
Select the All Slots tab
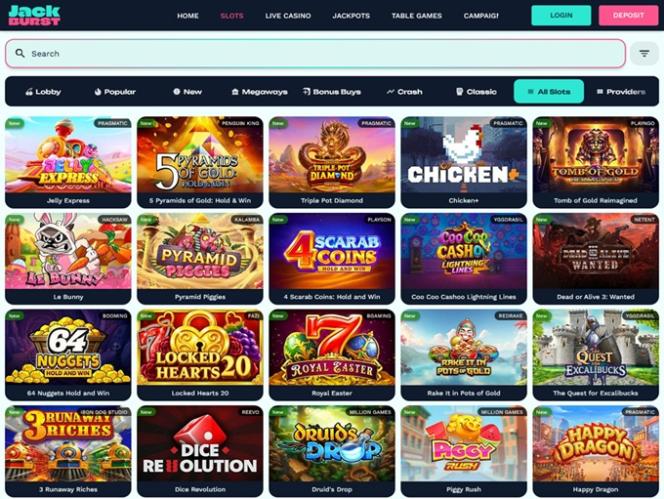click(548, 91)
